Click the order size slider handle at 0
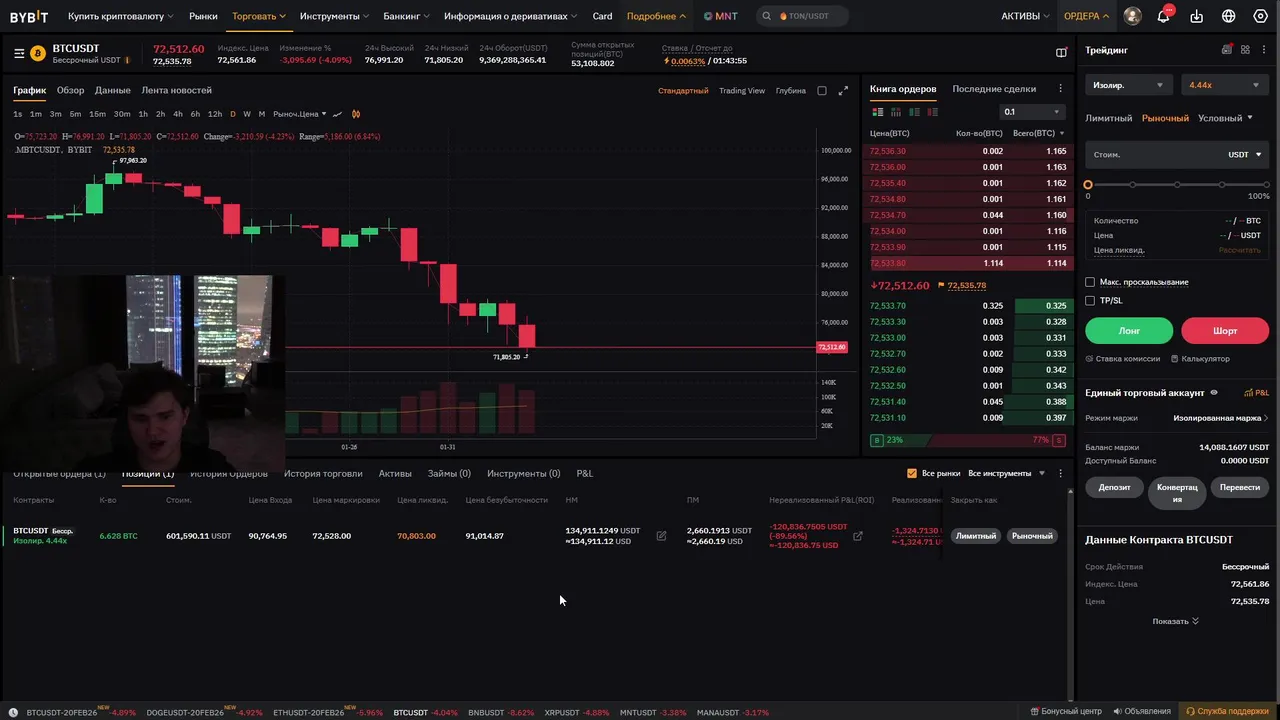The height and width of the screenshot is (720, 1280). (1088, 185)
